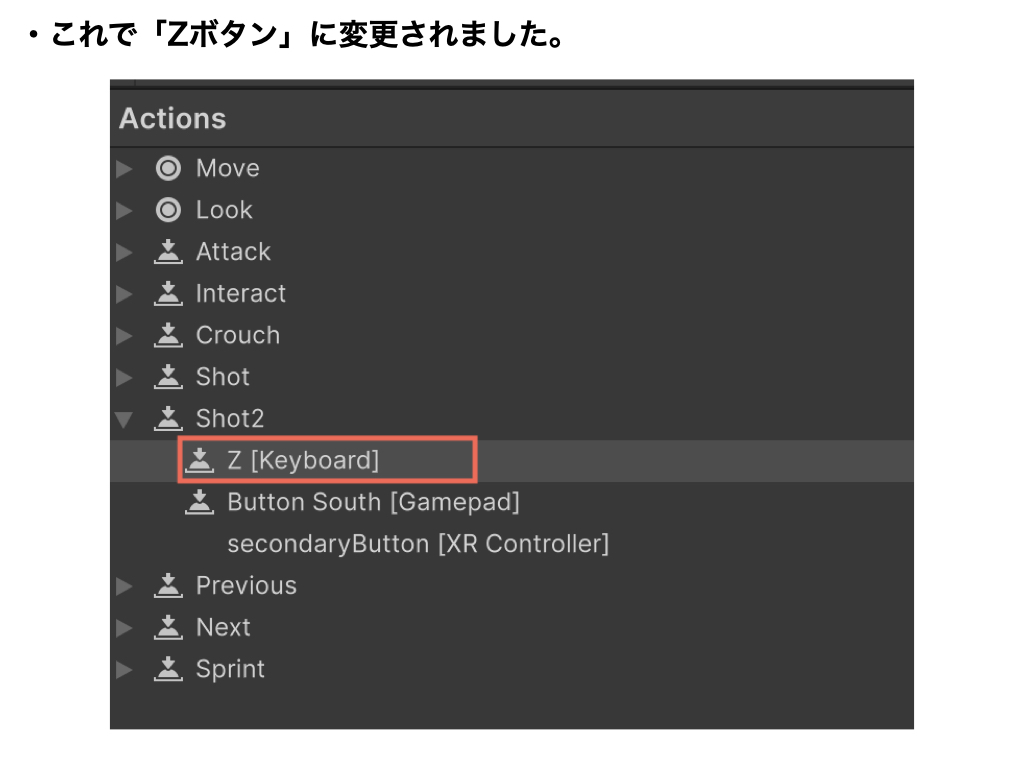
Task: Click the Sprint action button icon
Action: click(x=168, y=669)
